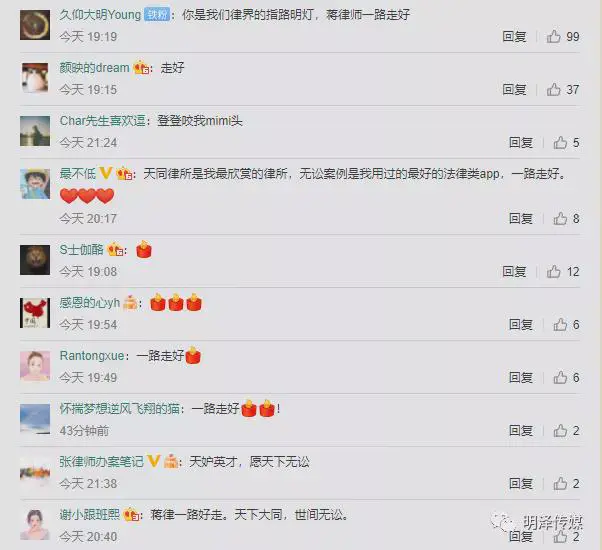Like 感恩的心yh's three-candle comment

(x=560, y=324)
